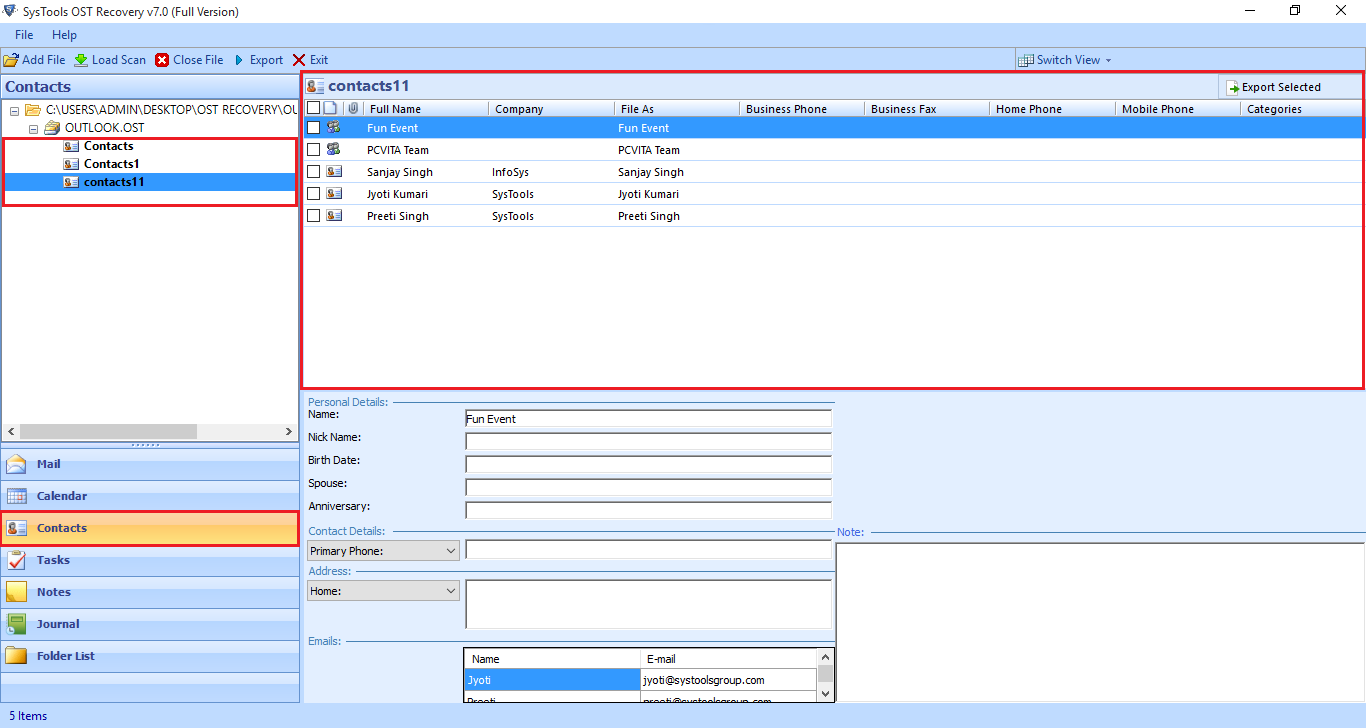Sort by File As column header

click(x=676, y=109)
